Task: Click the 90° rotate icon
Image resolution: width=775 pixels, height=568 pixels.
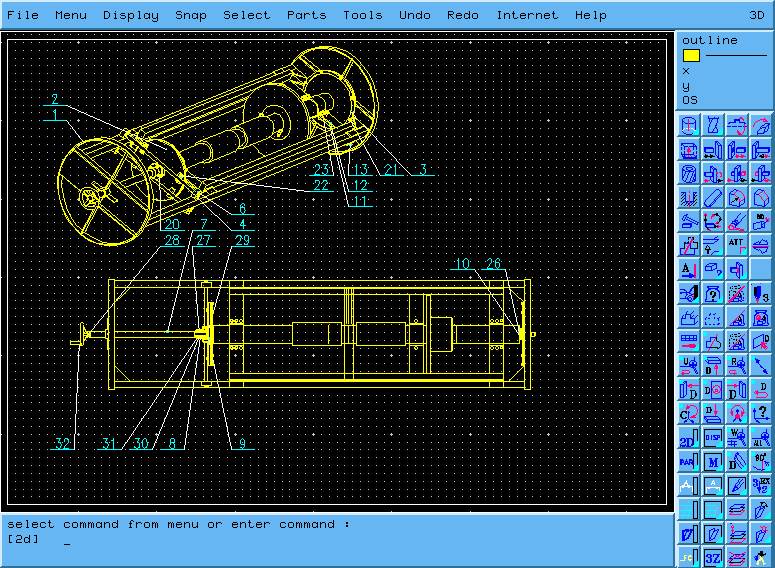Action: tap(762, 462)
